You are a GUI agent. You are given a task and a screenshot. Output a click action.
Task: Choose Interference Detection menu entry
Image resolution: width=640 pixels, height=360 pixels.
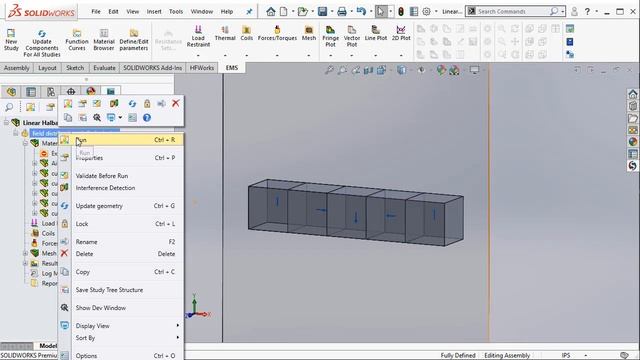121,188
